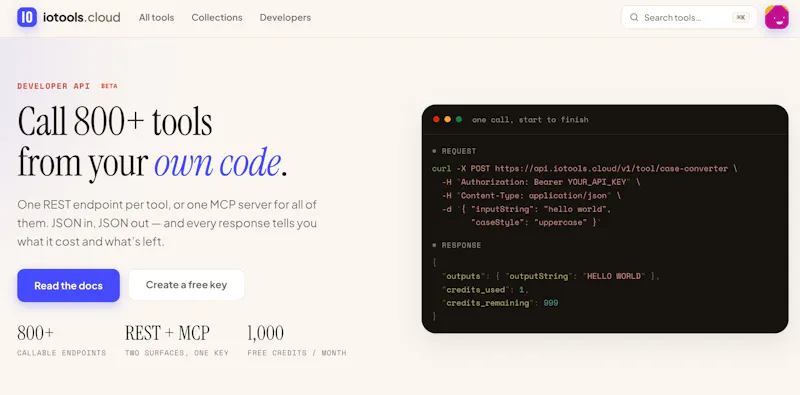Click the ⌘K shortcut badge

coord(741,17)
